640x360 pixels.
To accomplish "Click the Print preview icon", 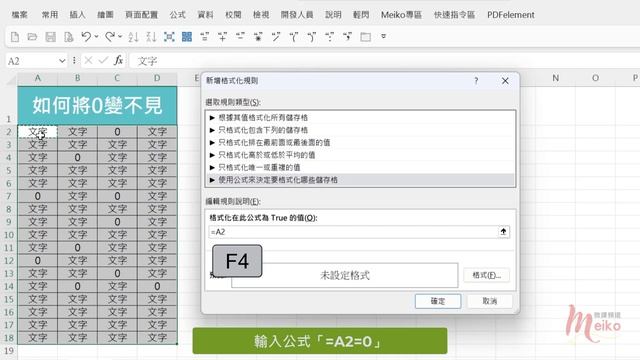I will click(x=69, y=37).
